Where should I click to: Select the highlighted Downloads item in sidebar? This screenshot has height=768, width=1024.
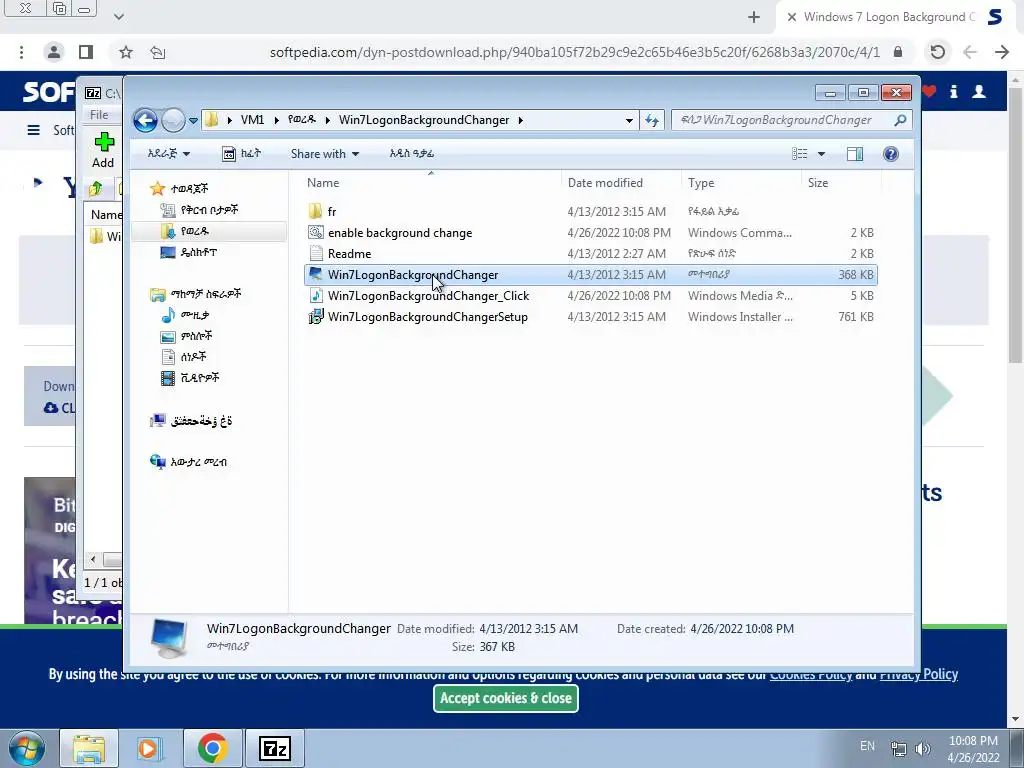point(209,231)
